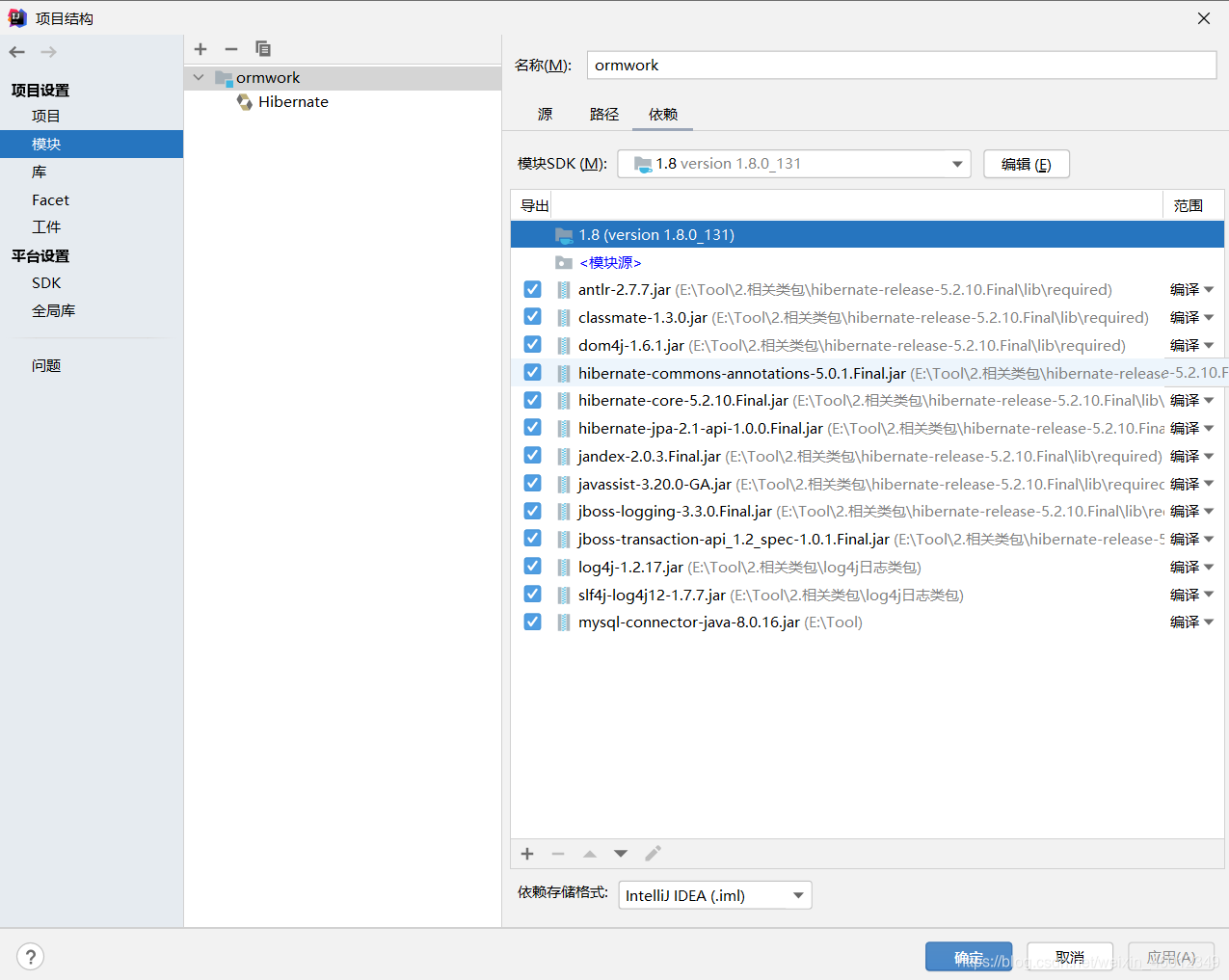Move dependency down arrow icon
Image resolution: width=1229 pixels, height=980 pixels.
point(621,854)
